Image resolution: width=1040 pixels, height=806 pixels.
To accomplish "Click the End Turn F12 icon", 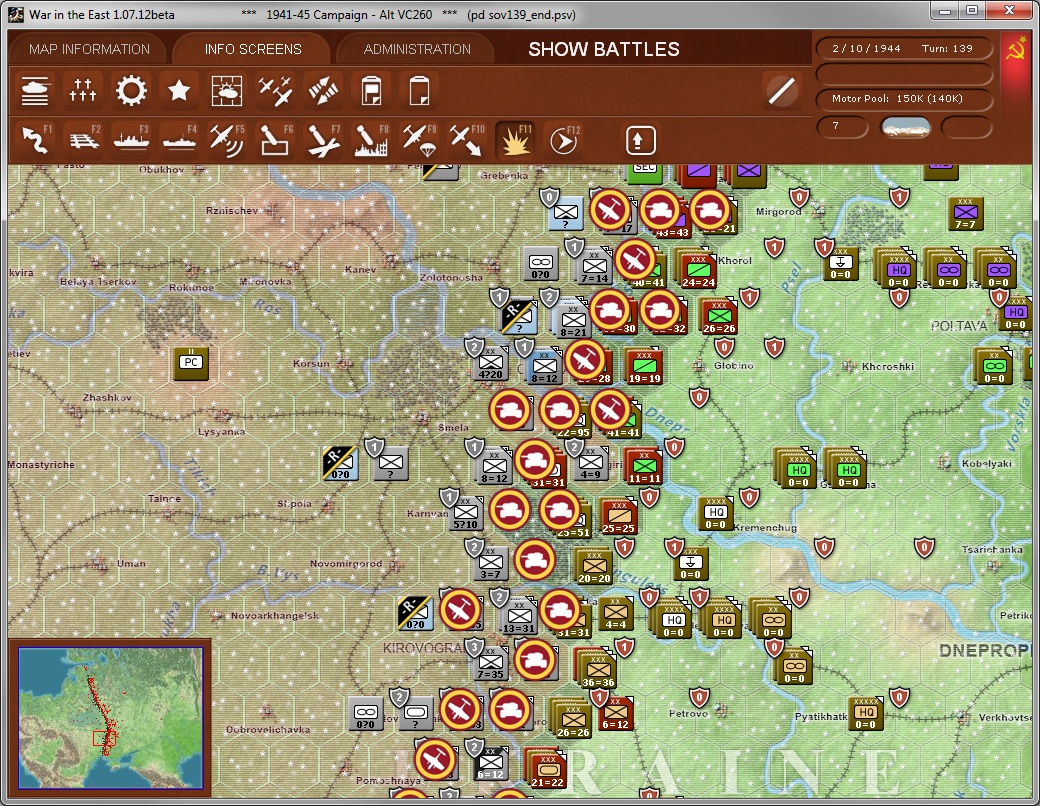I will 563,140.
